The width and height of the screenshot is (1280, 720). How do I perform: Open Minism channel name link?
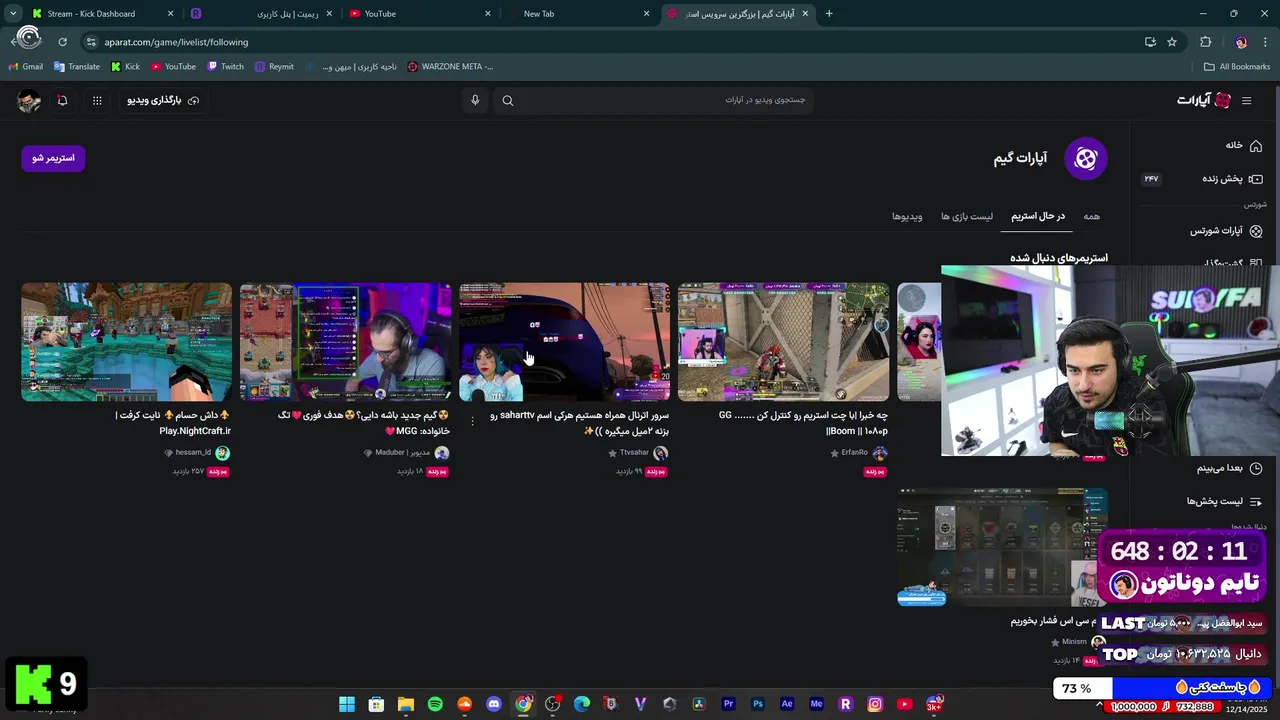point(1074,642)
